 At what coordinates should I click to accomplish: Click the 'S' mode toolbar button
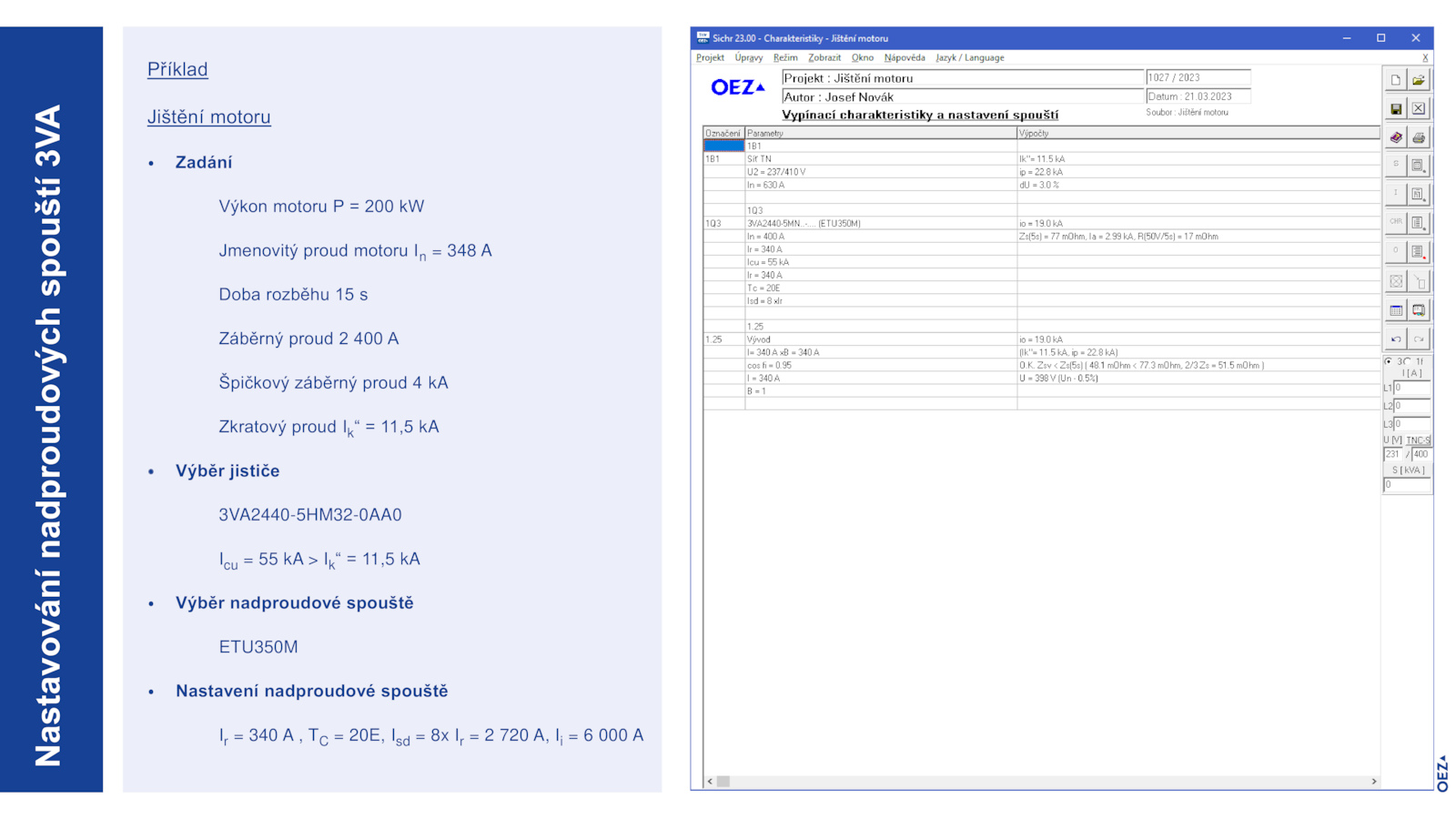[x=1395, y=166]
